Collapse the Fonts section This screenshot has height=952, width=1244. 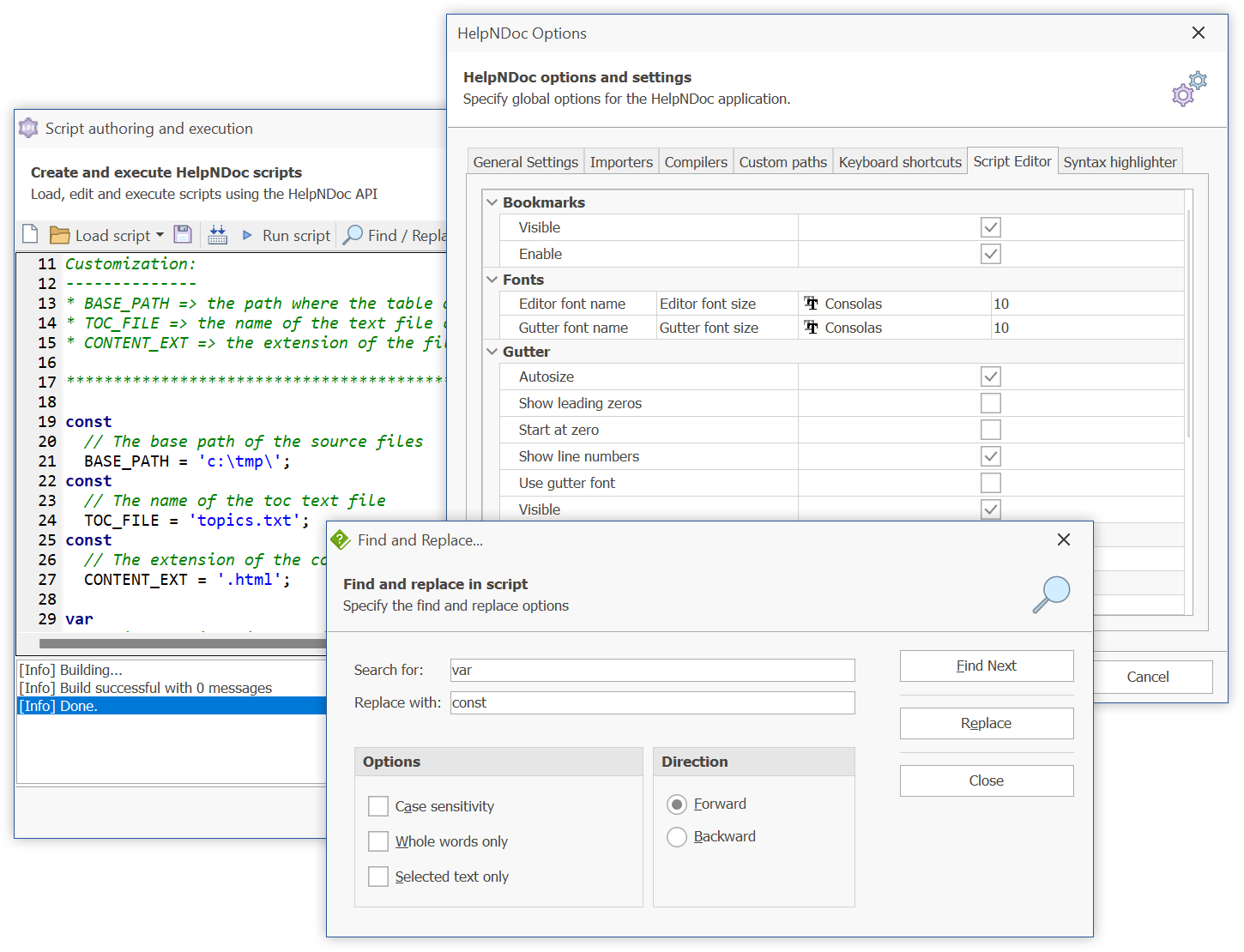492,280
